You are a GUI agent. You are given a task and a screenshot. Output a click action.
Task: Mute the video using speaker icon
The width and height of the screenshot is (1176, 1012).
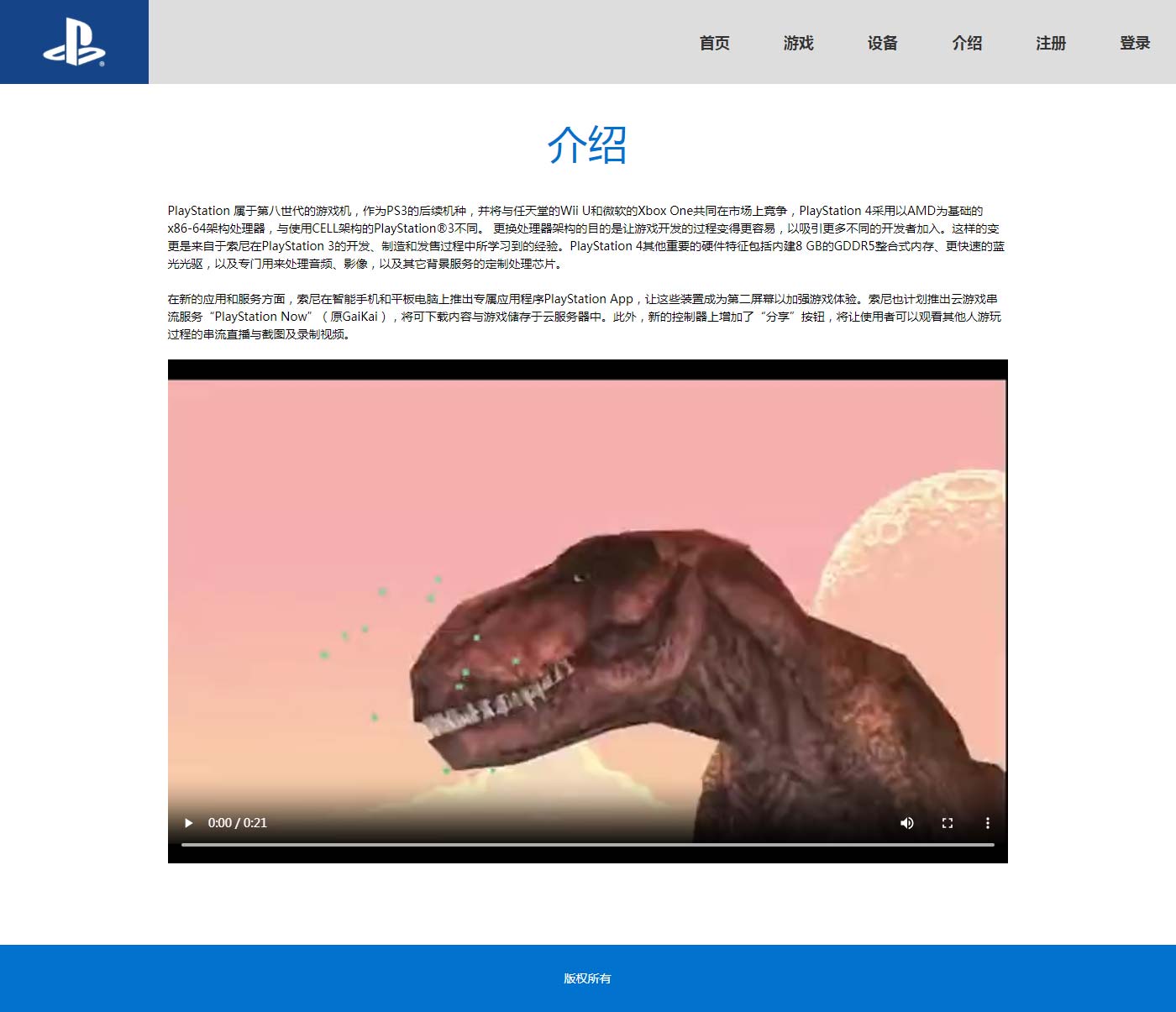pos(907,823)
